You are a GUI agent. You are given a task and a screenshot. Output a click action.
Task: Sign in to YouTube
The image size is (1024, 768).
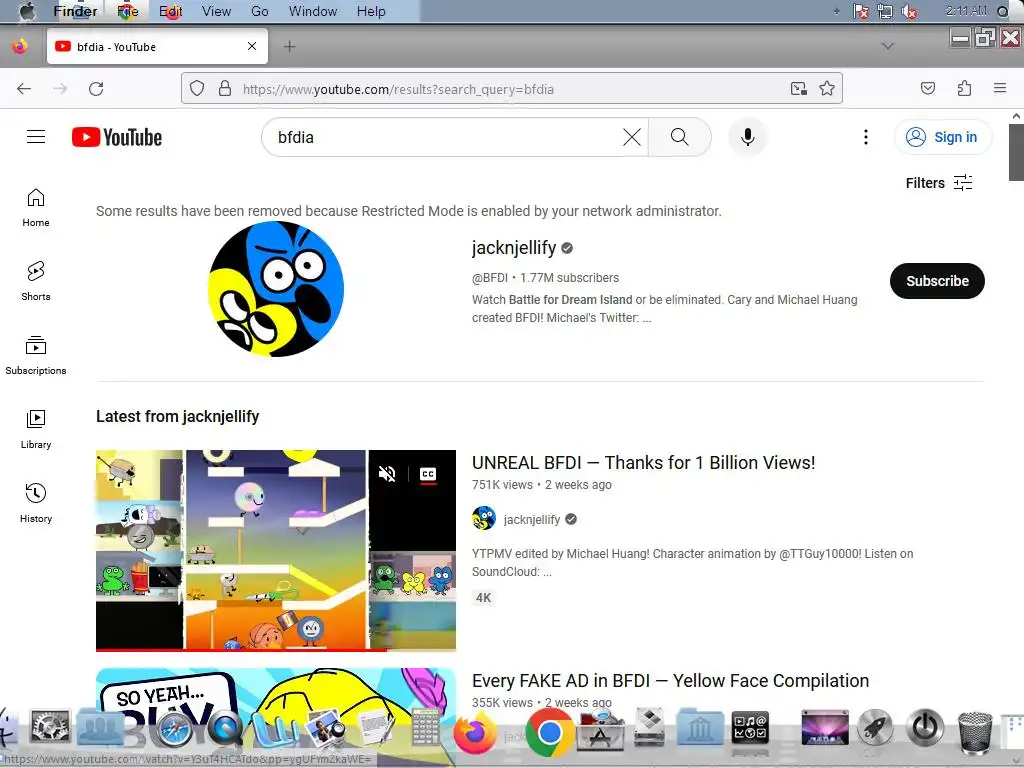coord(943,137)
